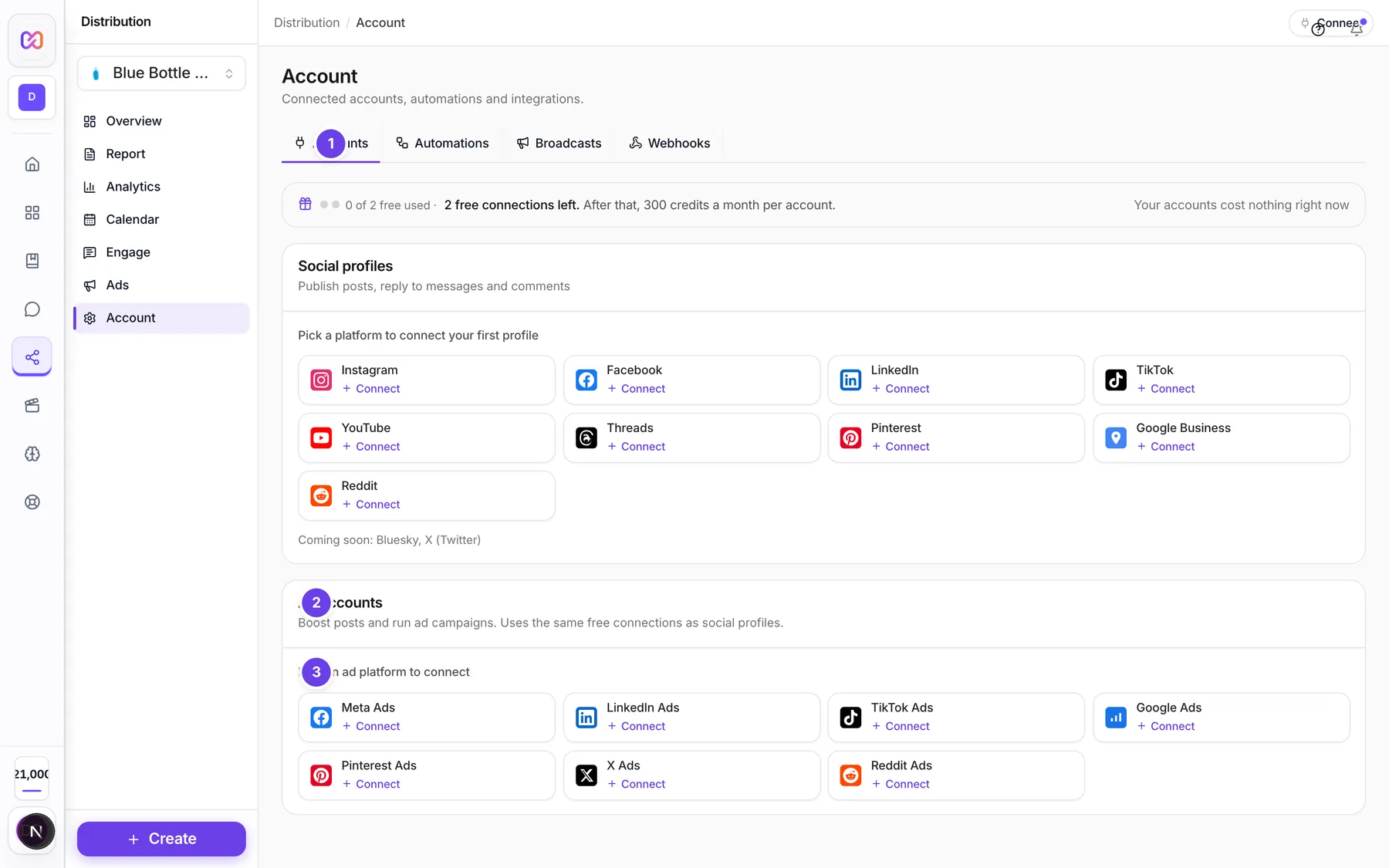Click the Reddit Ads icon
The image size is (1389, 868).
click(x=850, y=775)
